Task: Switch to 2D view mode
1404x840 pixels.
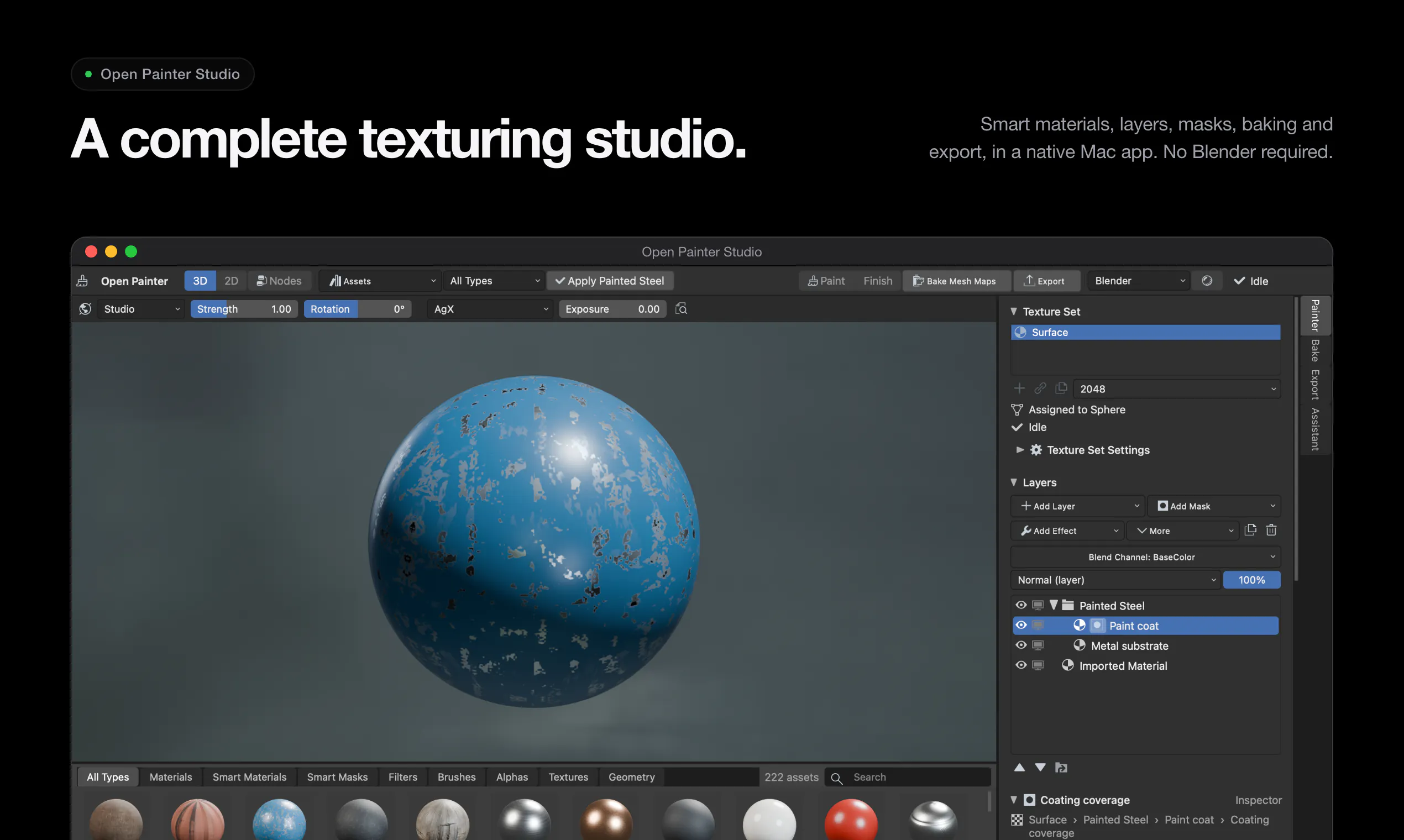Action: (x=231, y=281)
